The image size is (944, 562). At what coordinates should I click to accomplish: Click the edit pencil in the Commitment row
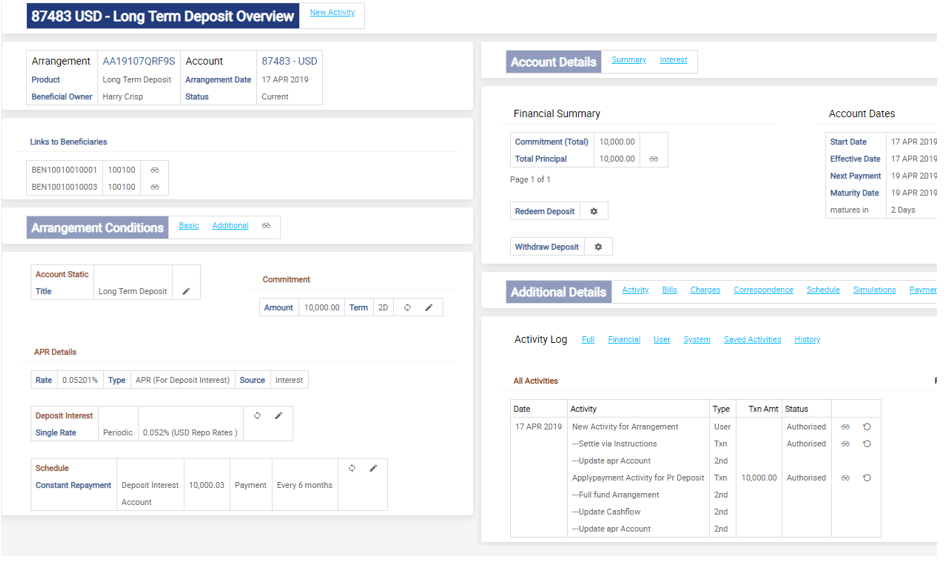click(x=429, y=308)
